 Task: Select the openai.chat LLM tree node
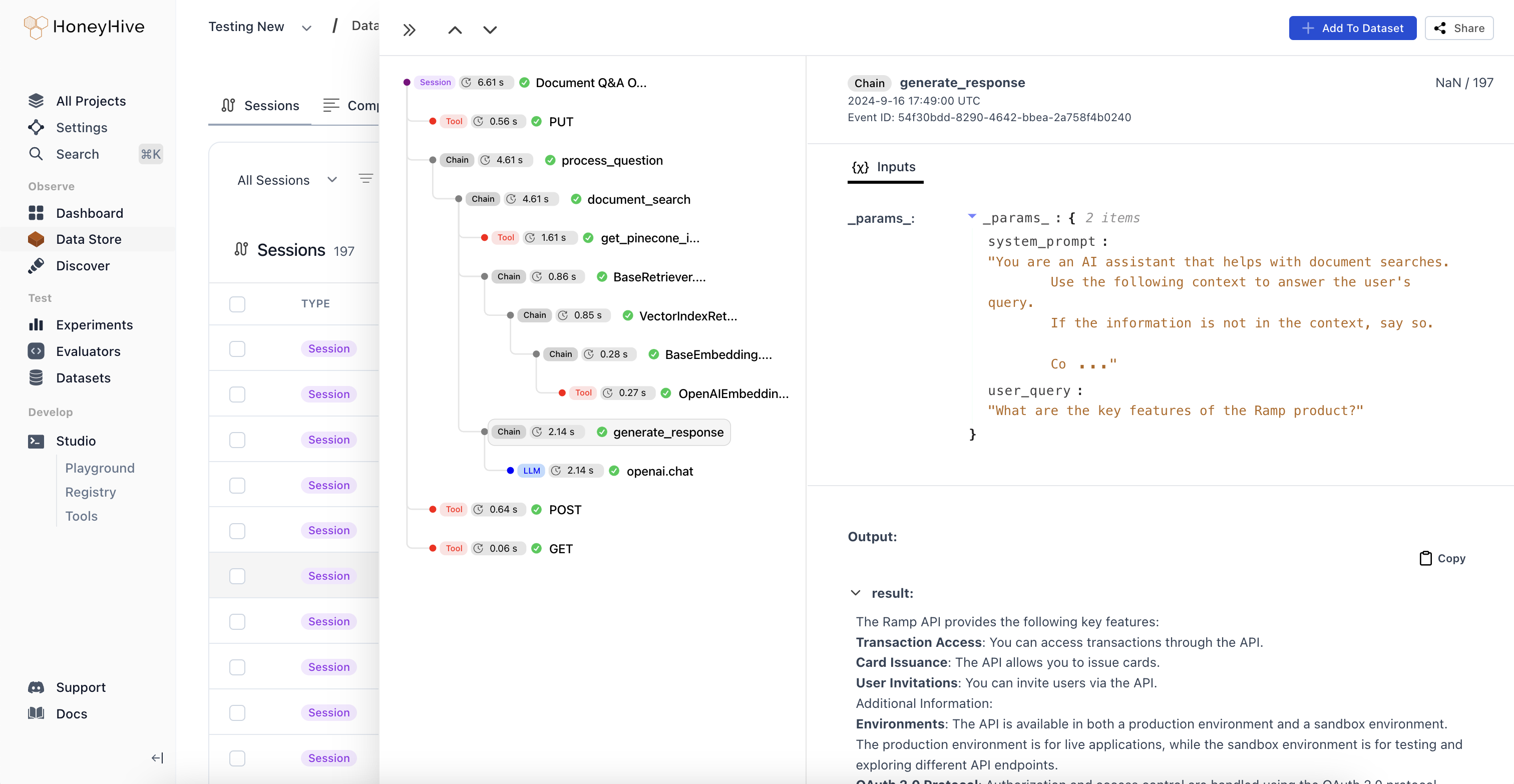click(659, 471)
